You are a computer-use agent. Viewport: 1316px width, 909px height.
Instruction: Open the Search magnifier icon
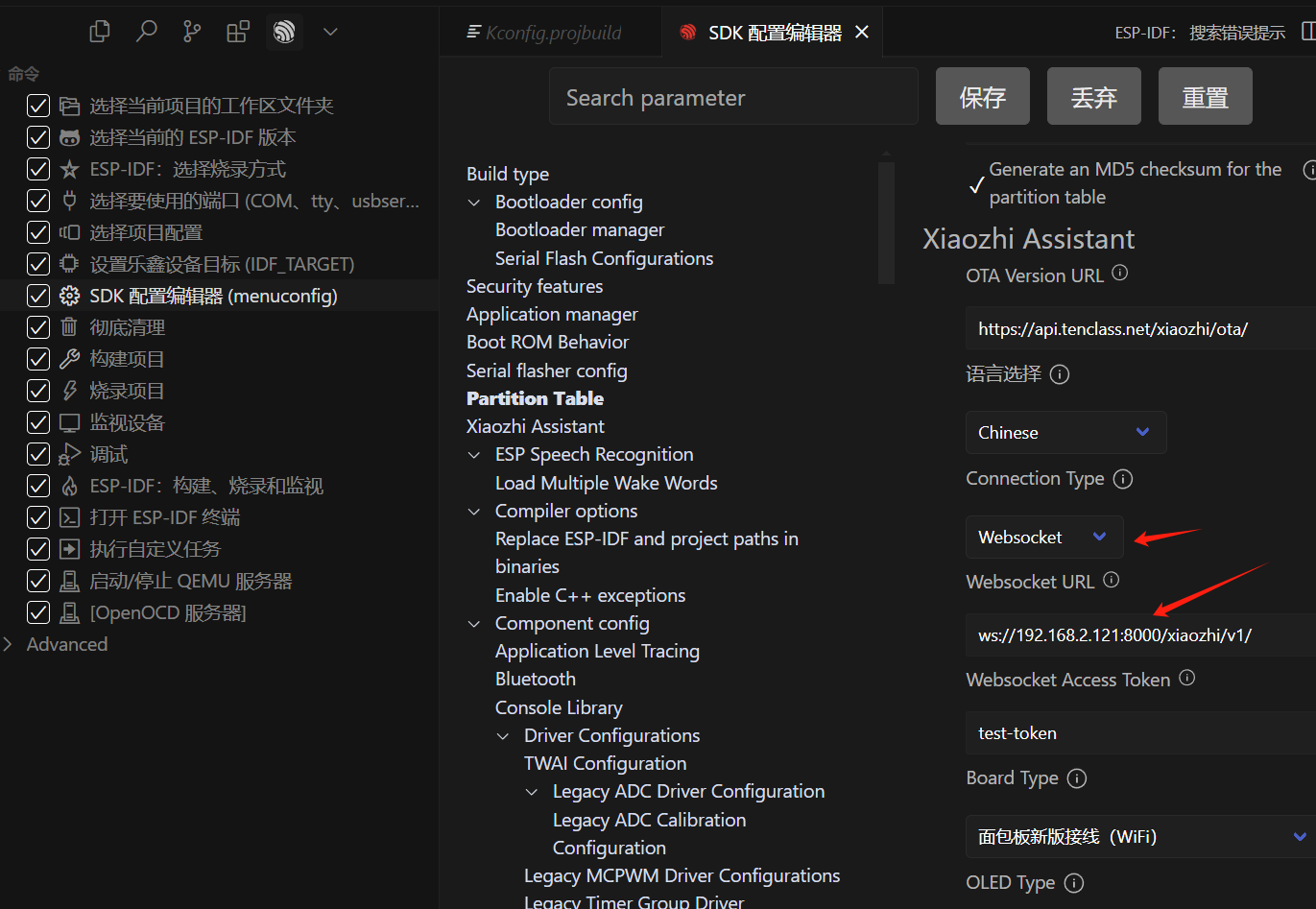146,32
